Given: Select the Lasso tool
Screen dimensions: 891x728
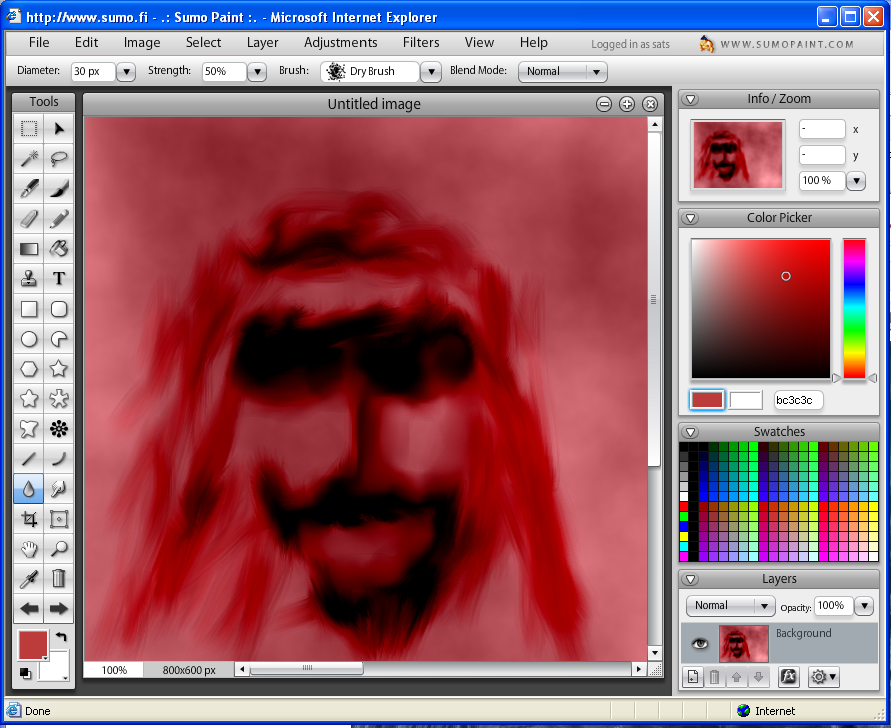Looking at the screenshot, I should [x=59, y=158].
